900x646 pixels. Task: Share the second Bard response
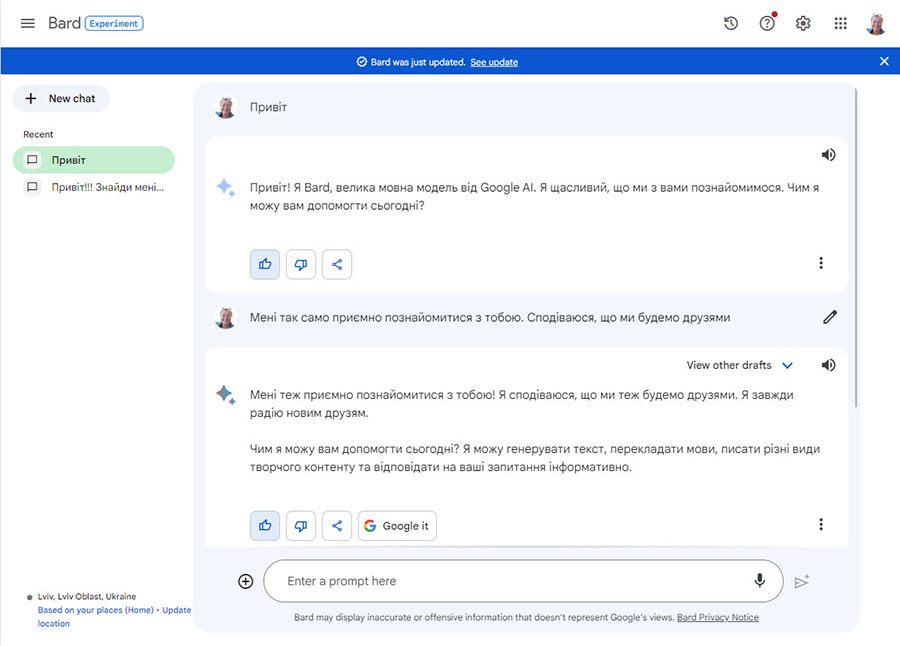click(x=337, y=525)
